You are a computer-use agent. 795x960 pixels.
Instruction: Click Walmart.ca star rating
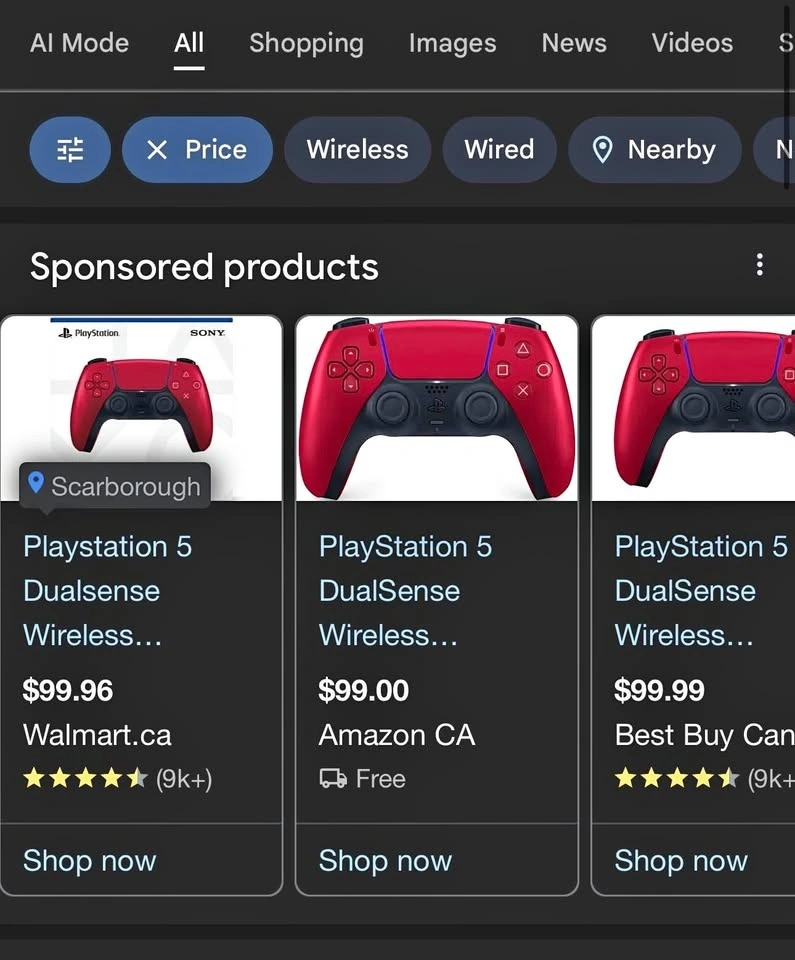(x=85, y=779)
